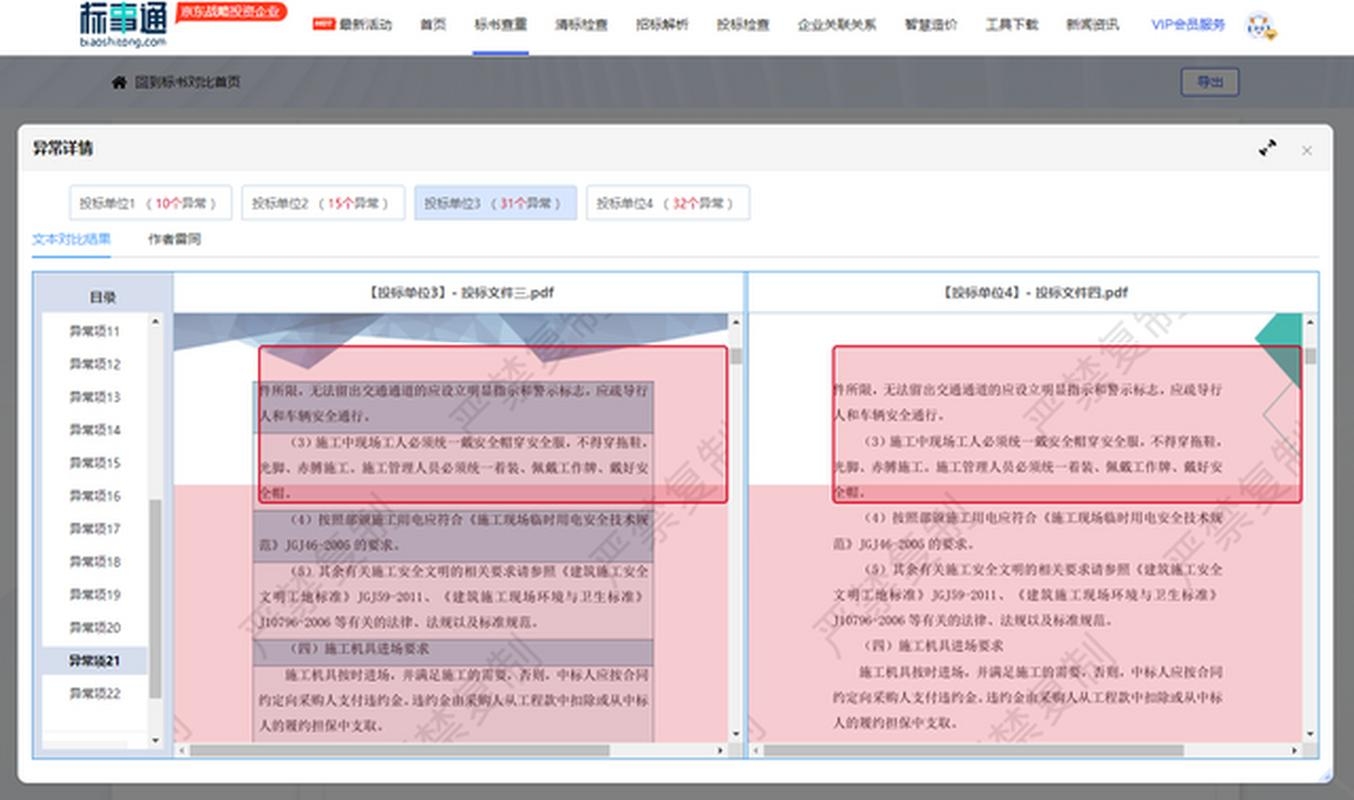Click the 文本对比结果 tab
Viewport: 1354px width, 800px height.
(x=70, y=238)
